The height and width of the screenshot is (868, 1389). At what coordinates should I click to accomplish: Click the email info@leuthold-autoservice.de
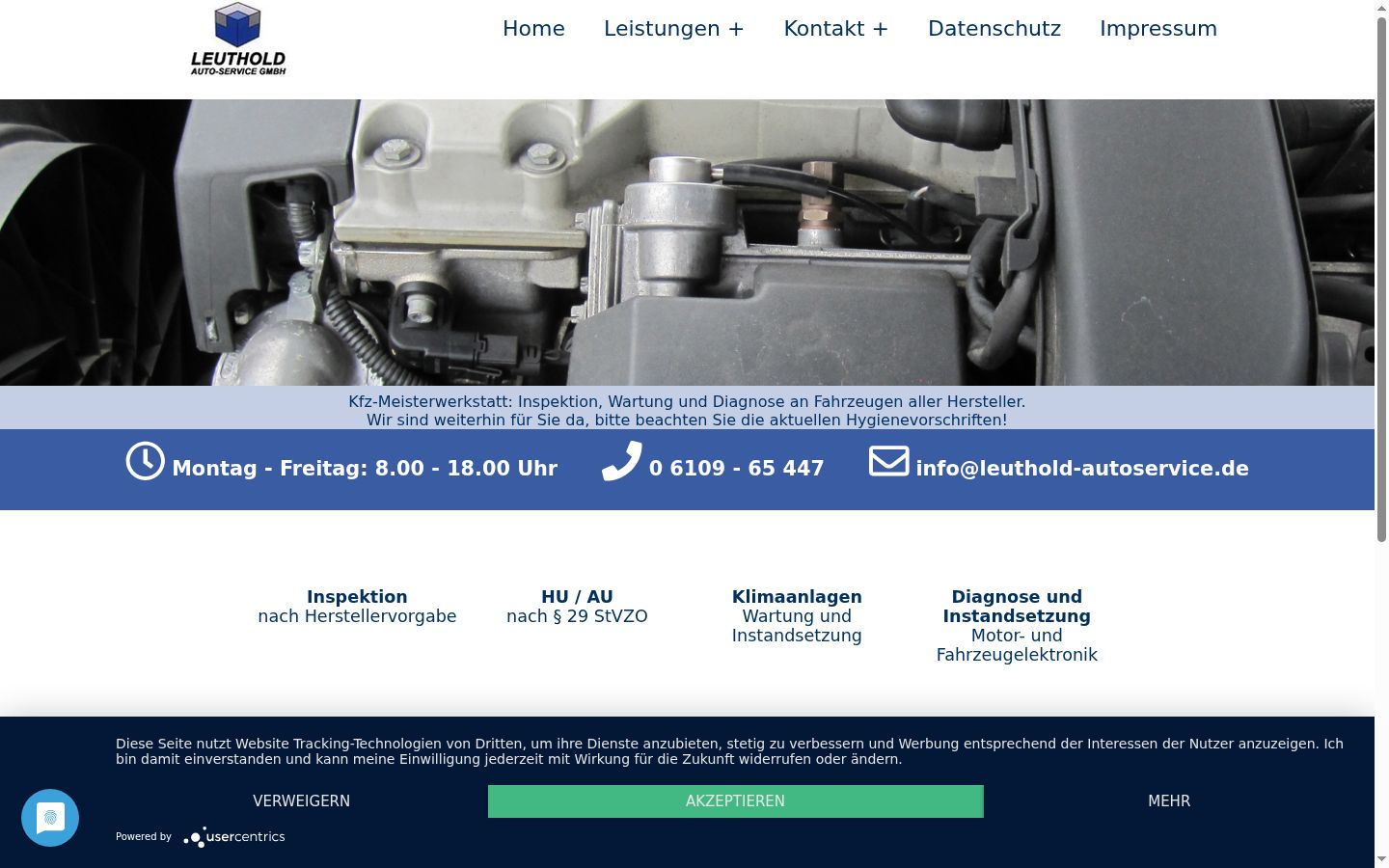pos(1082,469)
